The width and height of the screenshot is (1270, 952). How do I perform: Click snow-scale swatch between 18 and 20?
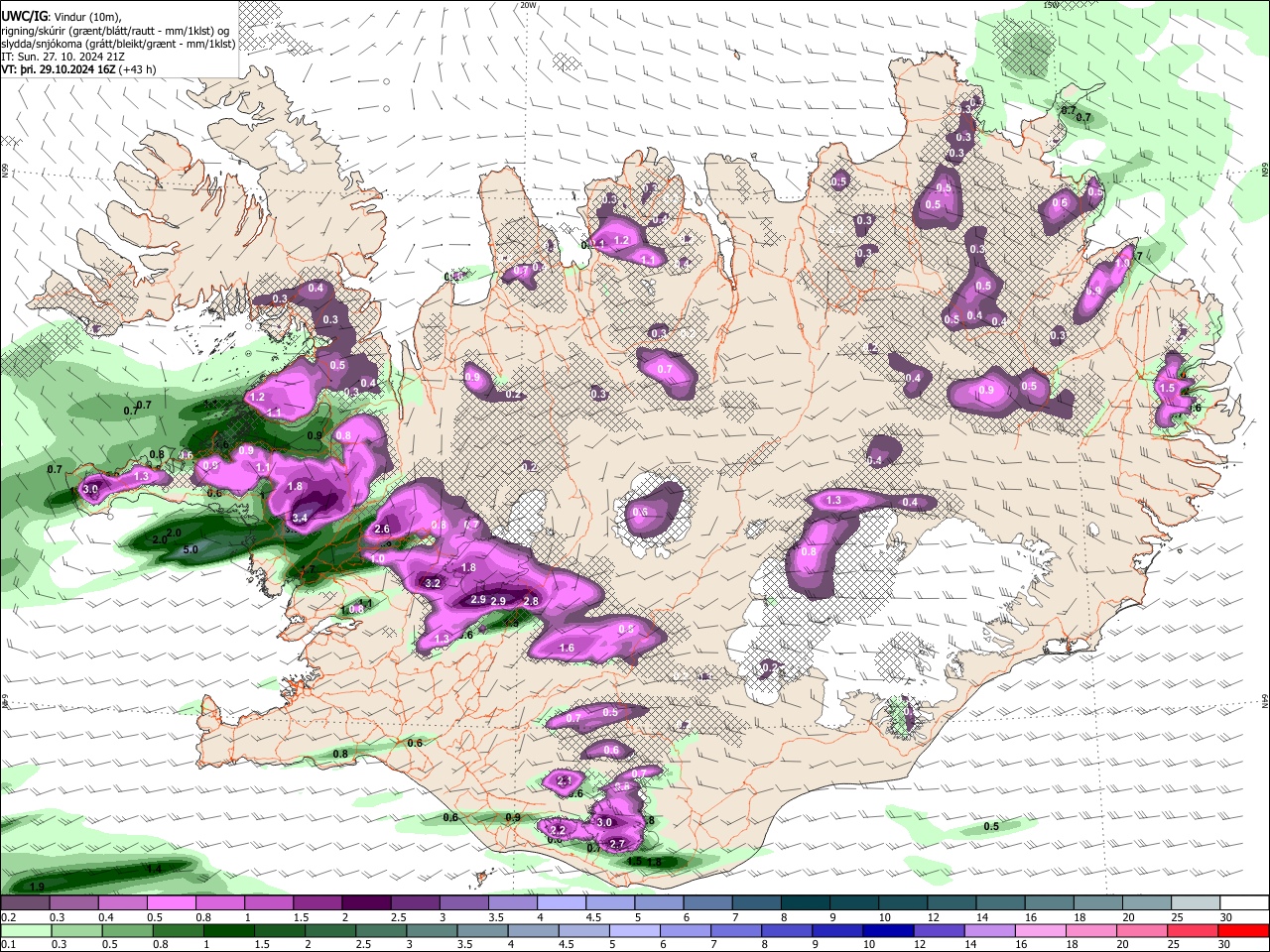click(x=1099, y=903)
